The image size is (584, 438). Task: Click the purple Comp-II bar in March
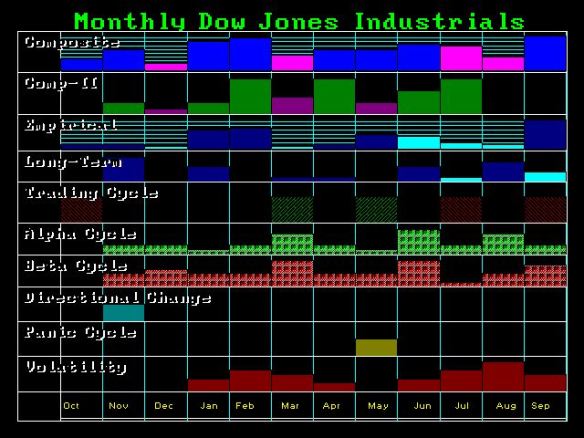[x=292, y=105]
